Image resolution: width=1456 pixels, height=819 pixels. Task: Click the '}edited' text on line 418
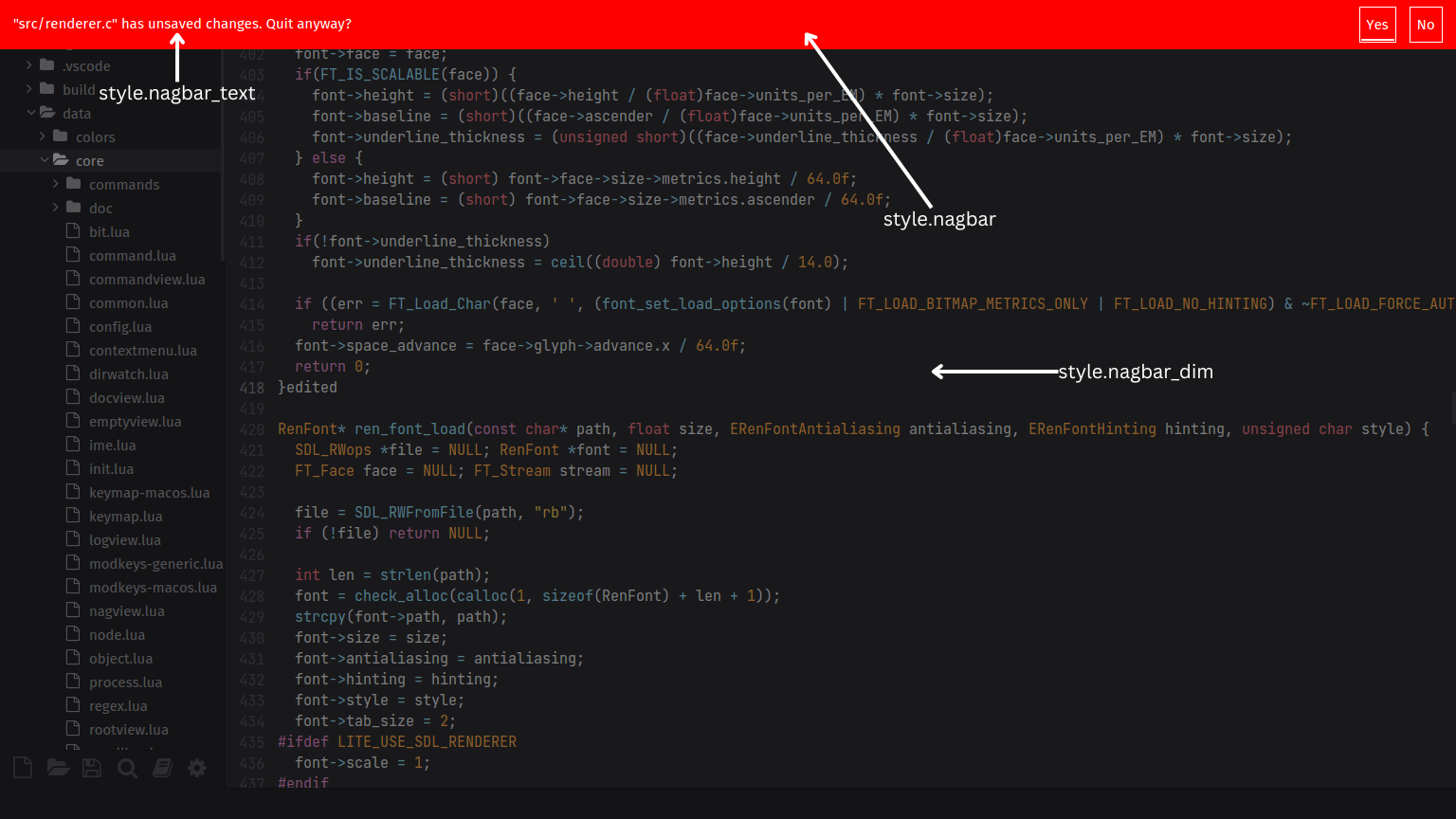[x=307, y=387]
